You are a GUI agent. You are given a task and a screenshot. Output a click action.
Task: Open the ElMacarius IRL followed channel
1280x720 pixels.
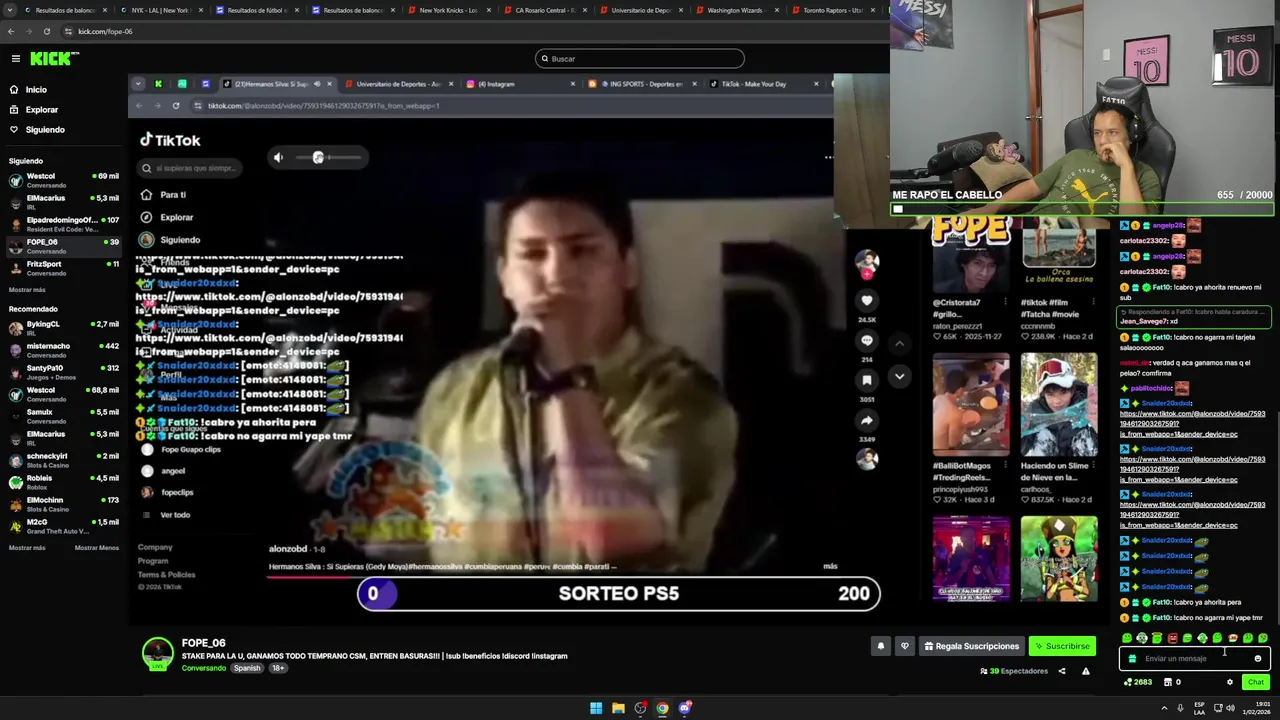(x=64, y=202)
